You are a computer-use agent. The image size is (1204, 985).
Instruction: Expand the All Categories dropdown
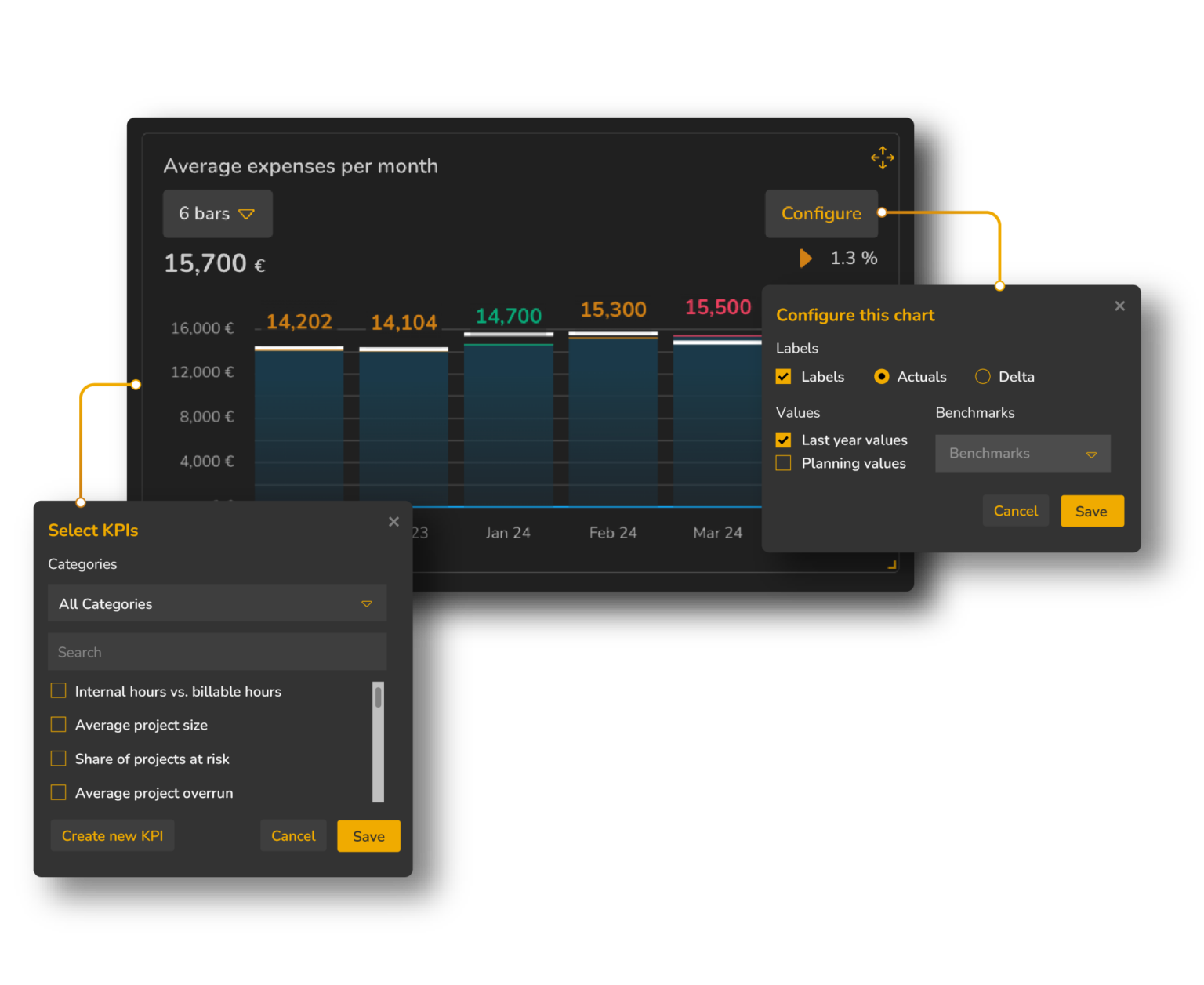click(x=217, y=603)
